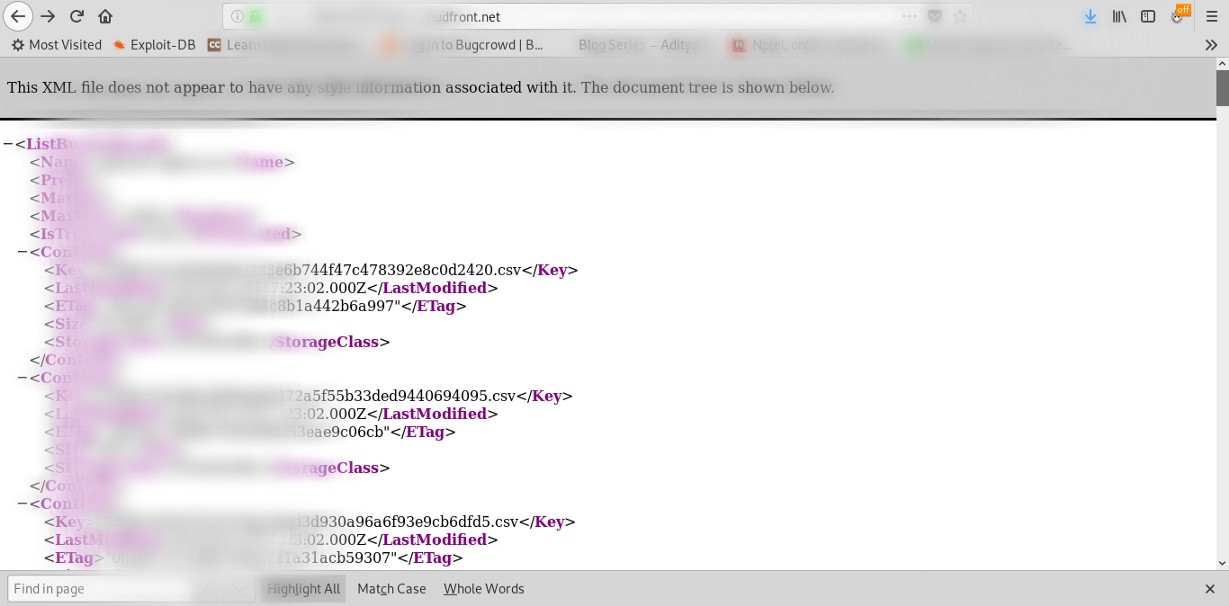The height and width of the screenshot is (606, 1229).
Task: Open the Most Visited bookmarks folder
Action: [56, 45]
